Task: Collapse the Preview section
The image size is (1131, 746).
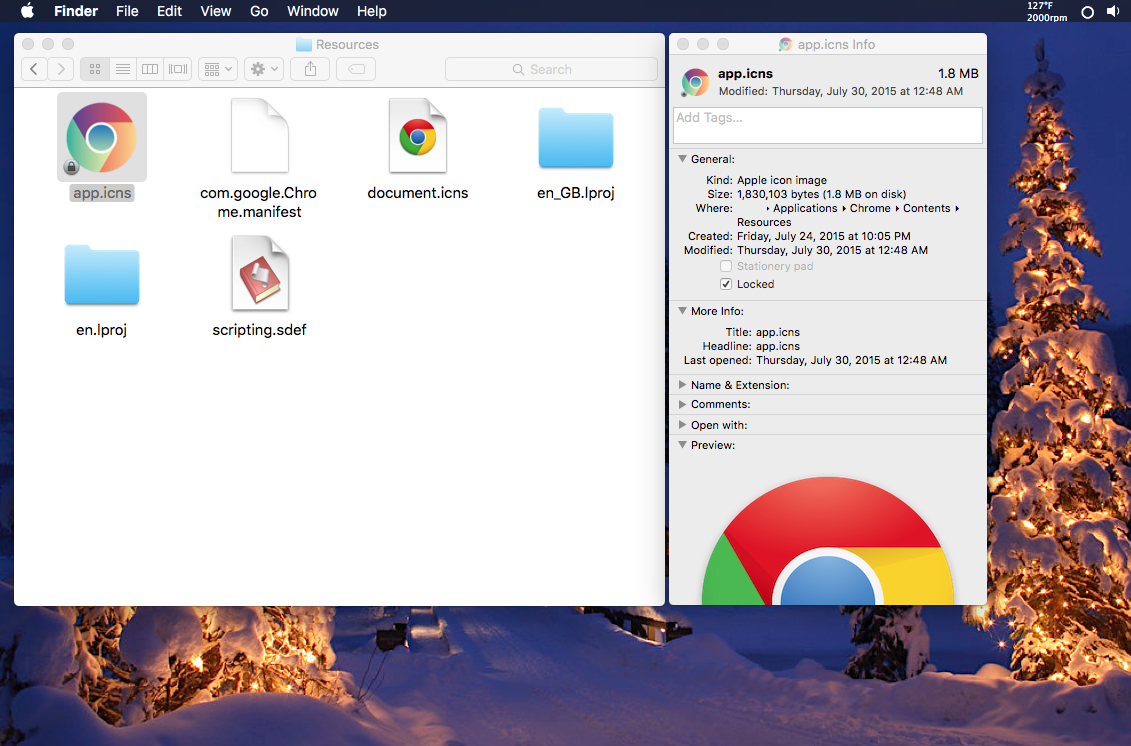Action: (682, 445)
